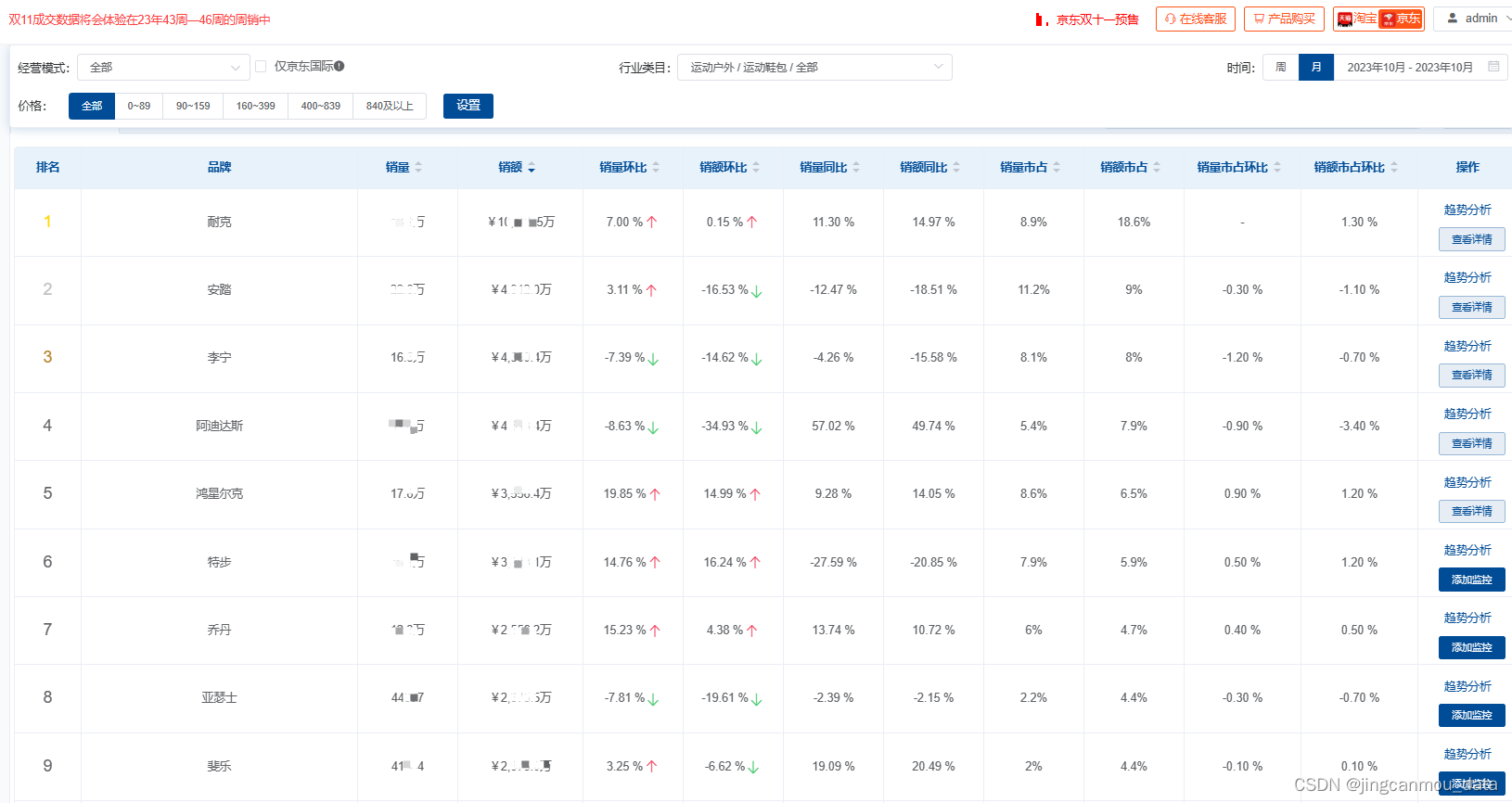Screen dimensions: 1512x803
Task: Open 趋势分析 for 鸿星尔克
Action: click(x=1467, y=482)
